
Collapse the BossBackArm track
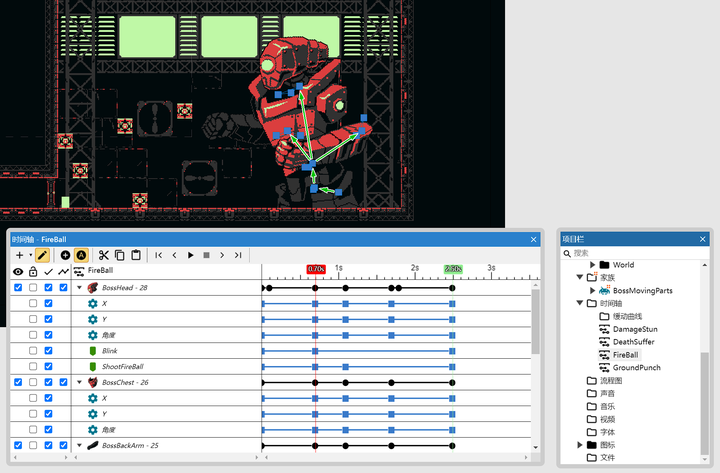tap(79, 445)
